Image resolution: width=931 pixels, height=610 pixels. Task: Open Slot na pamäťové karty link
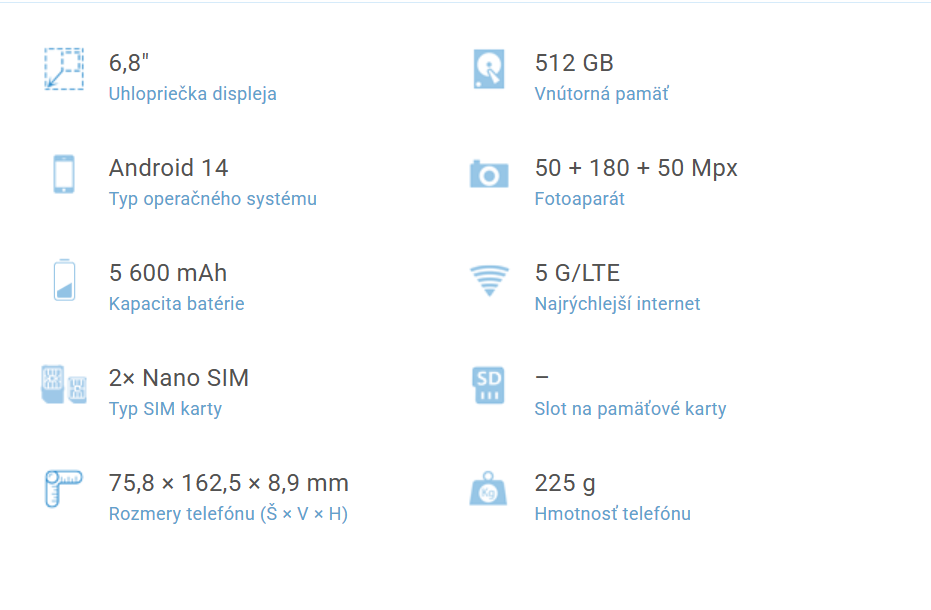point(630,409)
